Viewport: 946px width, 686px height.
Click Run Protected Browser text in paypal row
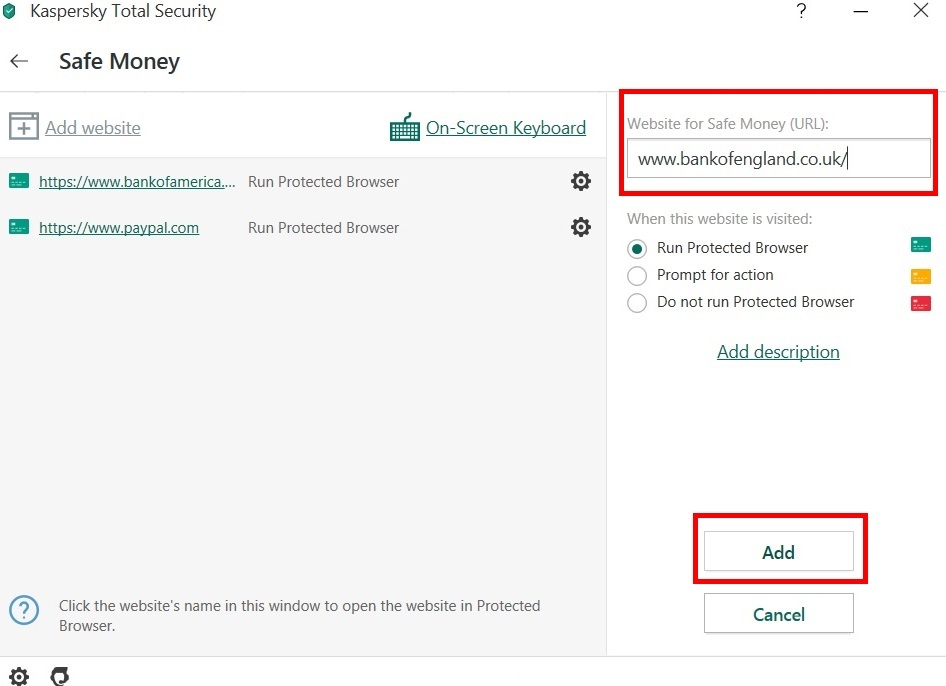coord(323,227)
